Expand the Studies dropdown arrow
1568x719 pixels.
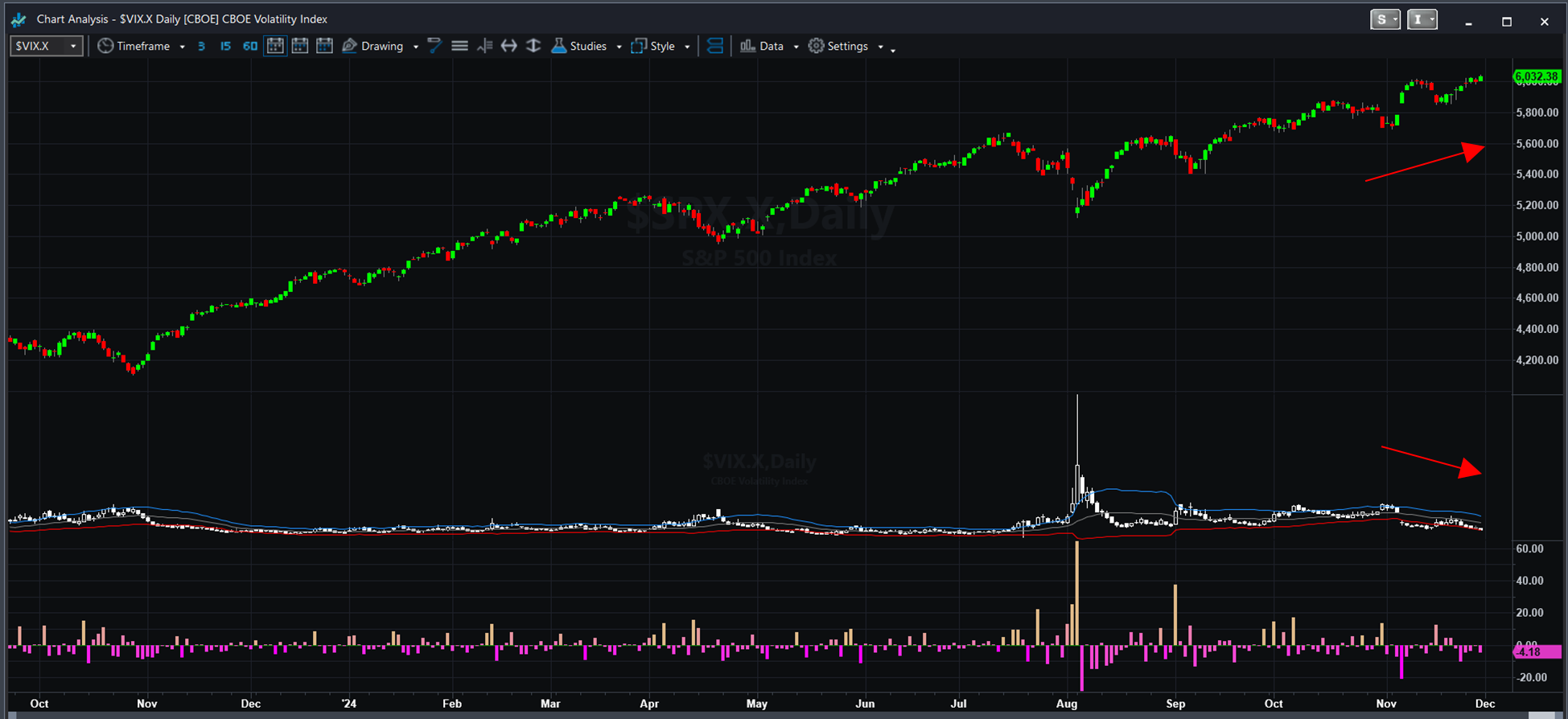pyautogui.click(x=619, y=47)
